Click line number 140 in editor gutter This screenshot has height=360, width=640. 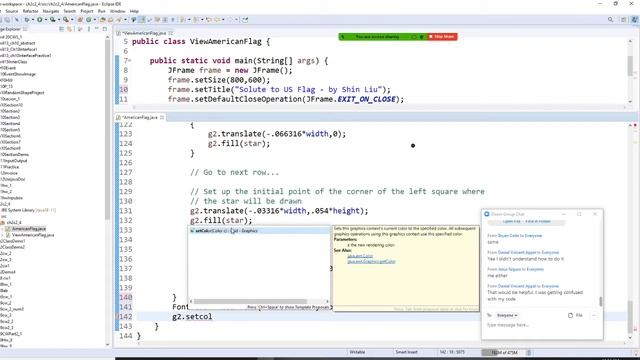[126, 297]
